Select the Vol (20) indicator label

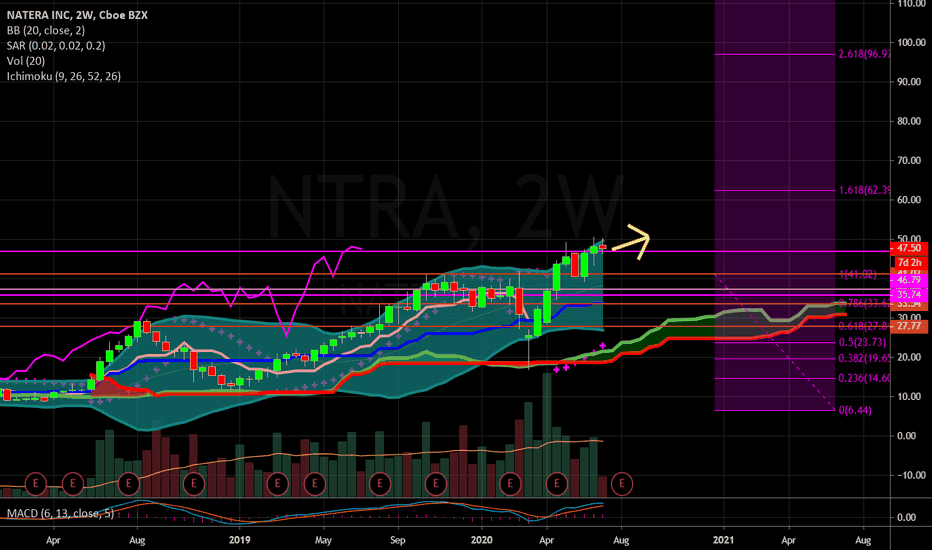click(26, 61)
